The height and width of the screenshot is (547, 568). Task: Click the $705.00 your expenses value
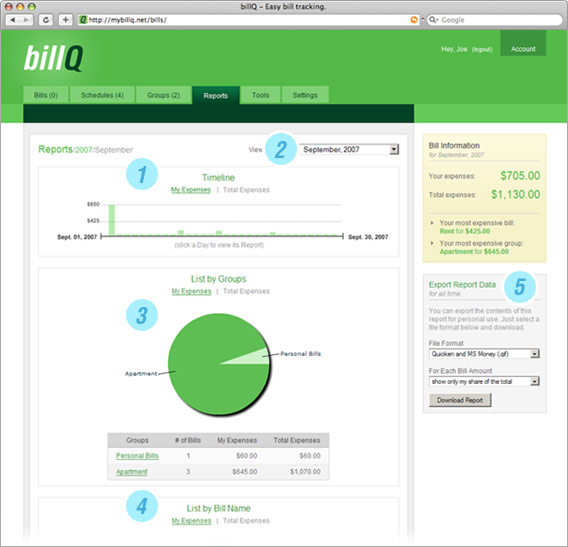pos(520,176)
